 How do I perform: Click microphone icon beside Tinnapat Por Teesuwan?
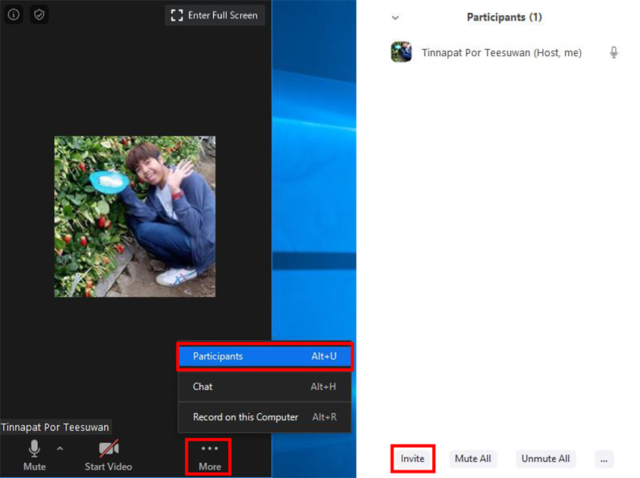tap(613, 53)
